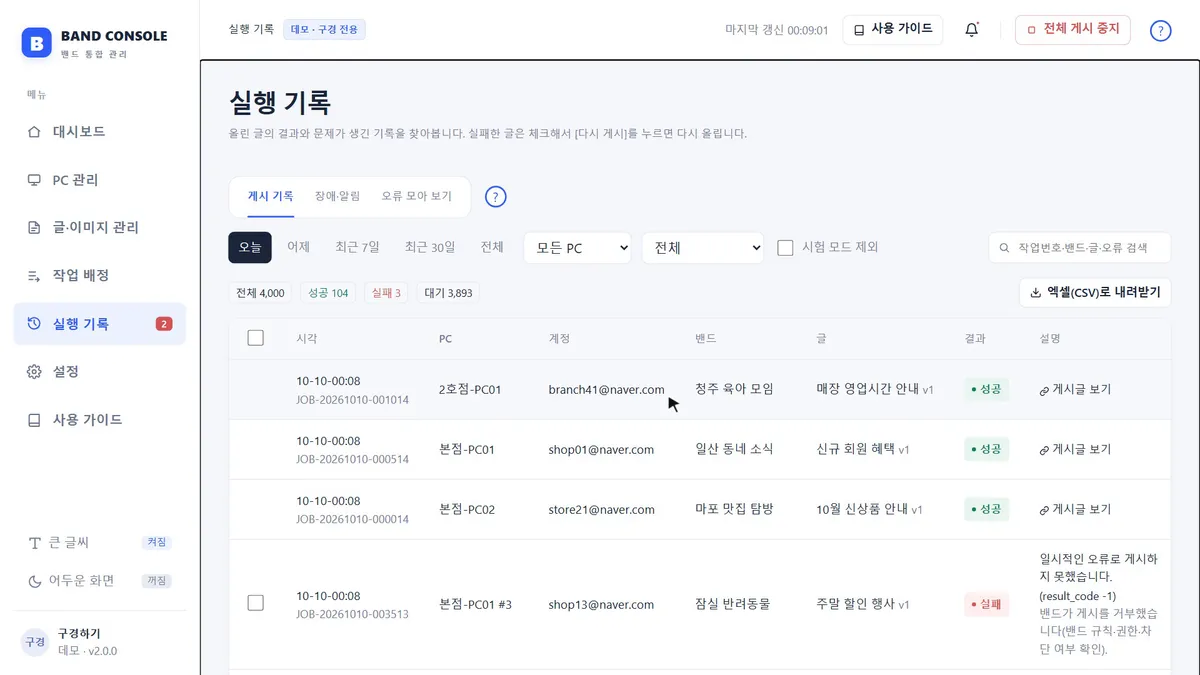Filter by 실패 3 chip
Screen dimensions: 1200x675
coord(386,293)
